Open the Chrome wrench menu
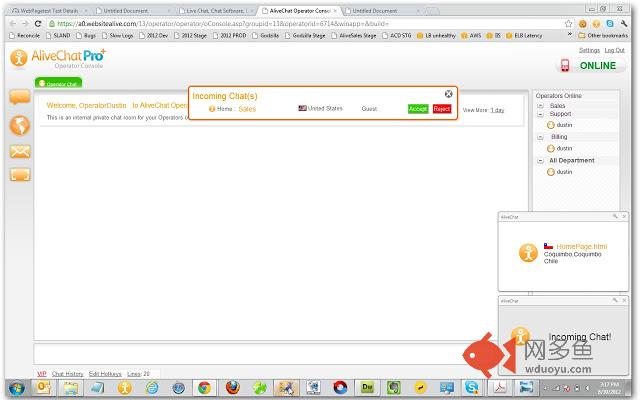Image resolution: width=640 pixels, height=400 pixels. [624, 24]
